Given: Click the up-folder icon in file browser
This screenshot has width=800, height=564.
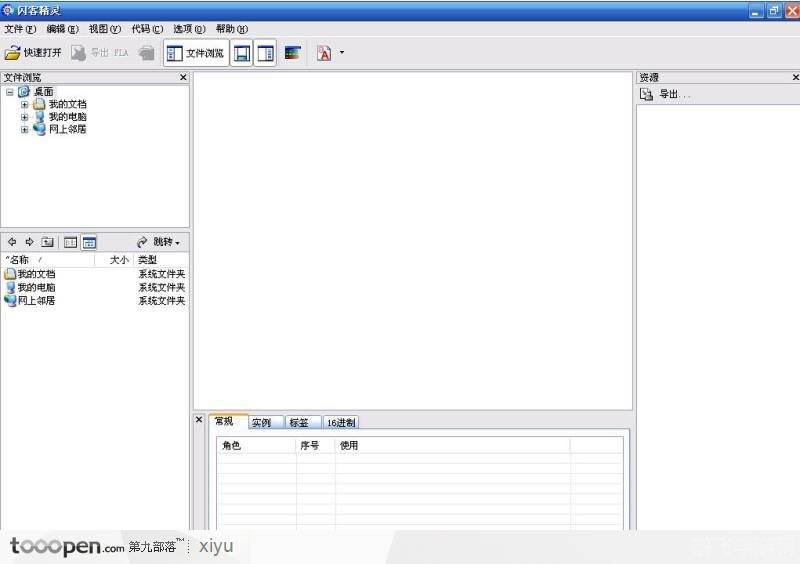Looking at the screenshot, I should pyautogui.click(x=47, y=242).
